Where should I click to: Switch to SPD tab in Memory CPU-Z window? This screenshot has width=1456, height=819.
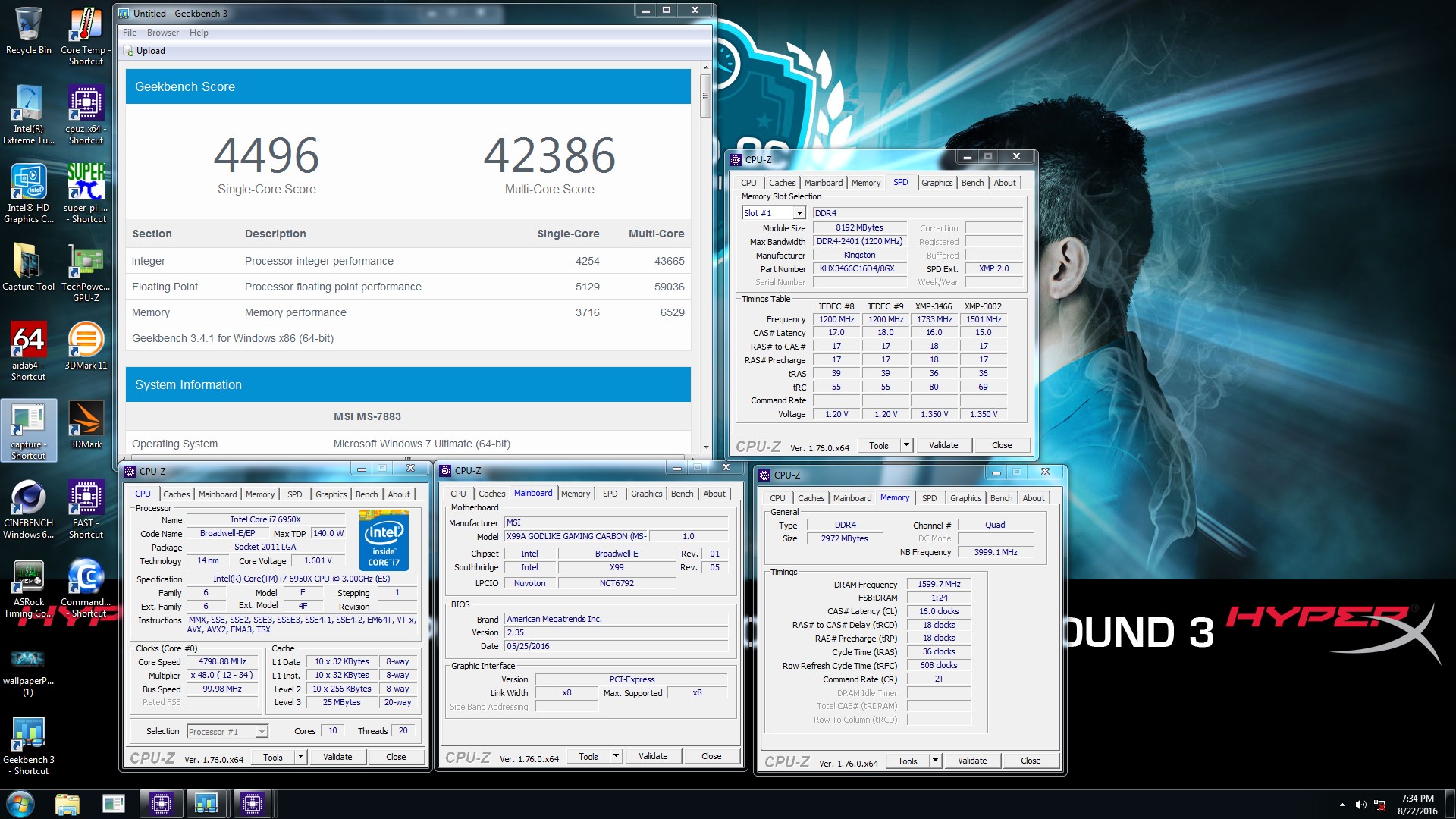[x=929, y=498]
